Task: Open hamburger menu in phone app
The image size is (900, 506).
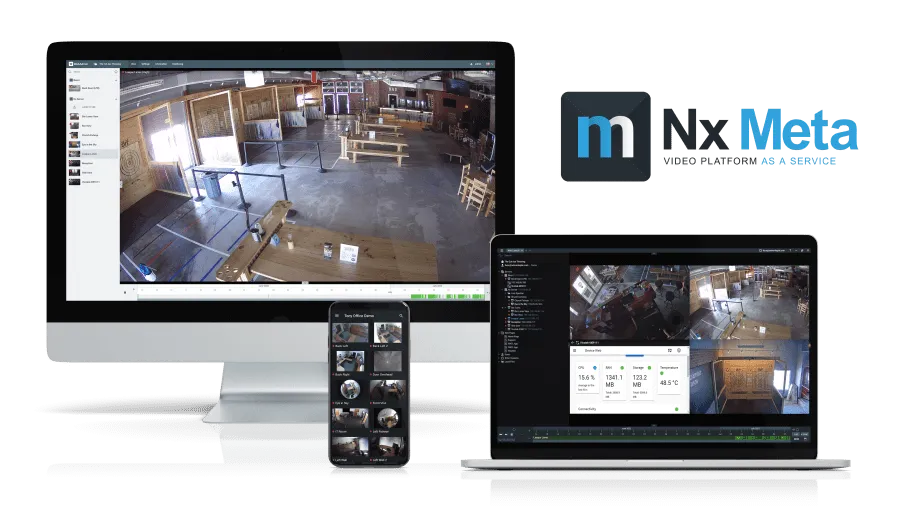Action: click(337, 316)
